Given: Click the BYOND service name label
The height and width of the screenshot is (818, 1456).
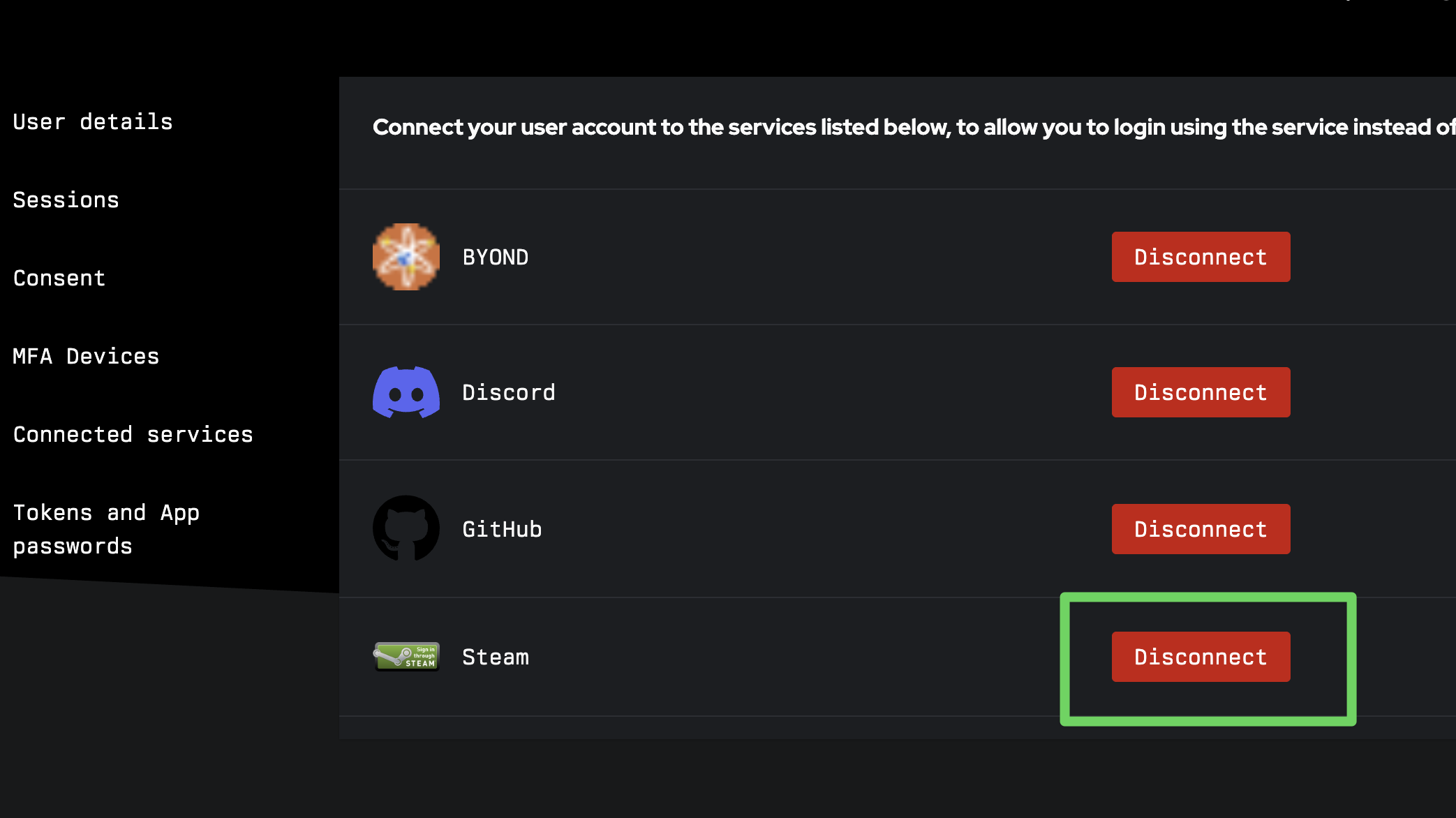Looking at the screenshot, I should (x=496, y=258).
